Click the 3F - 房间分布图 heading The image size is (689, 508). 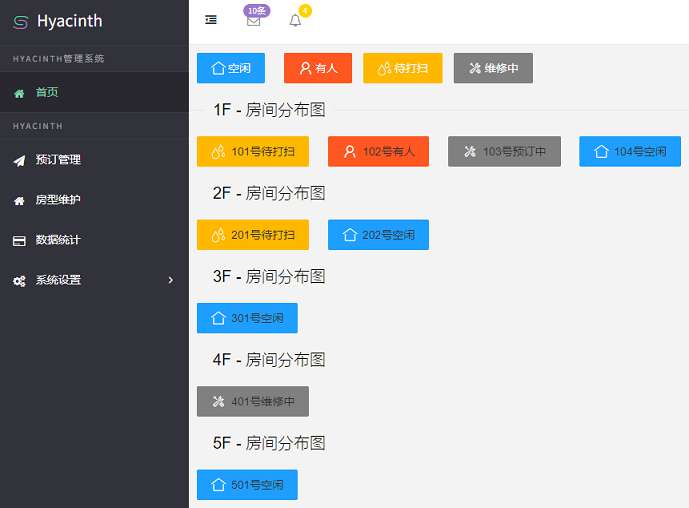tap(269, 276)
